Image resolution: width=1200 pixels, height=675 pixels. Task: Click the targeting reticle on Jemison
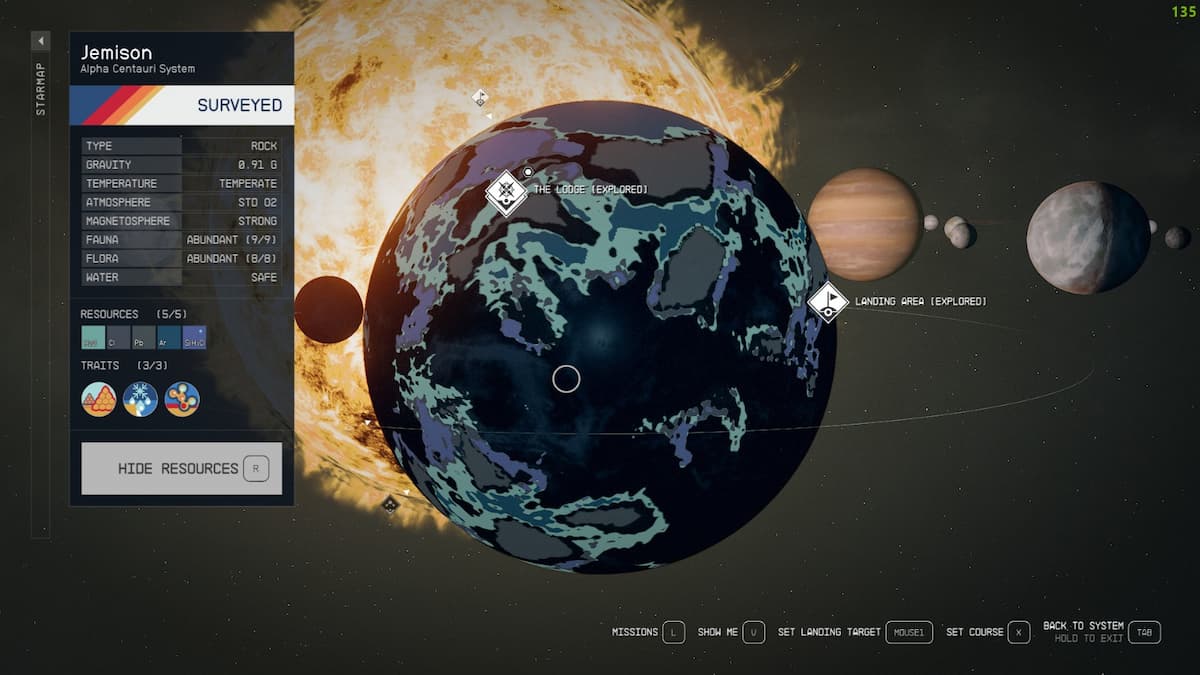click(567, 378)
